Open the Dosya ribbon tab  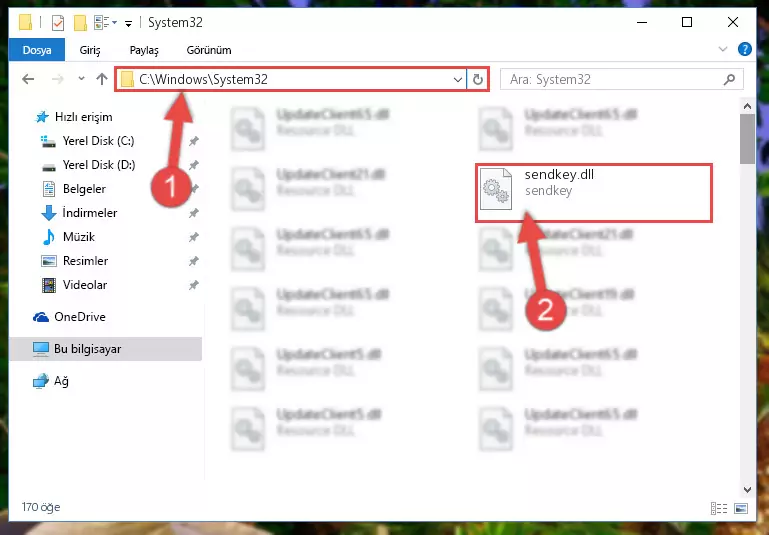tap(37, 50)
